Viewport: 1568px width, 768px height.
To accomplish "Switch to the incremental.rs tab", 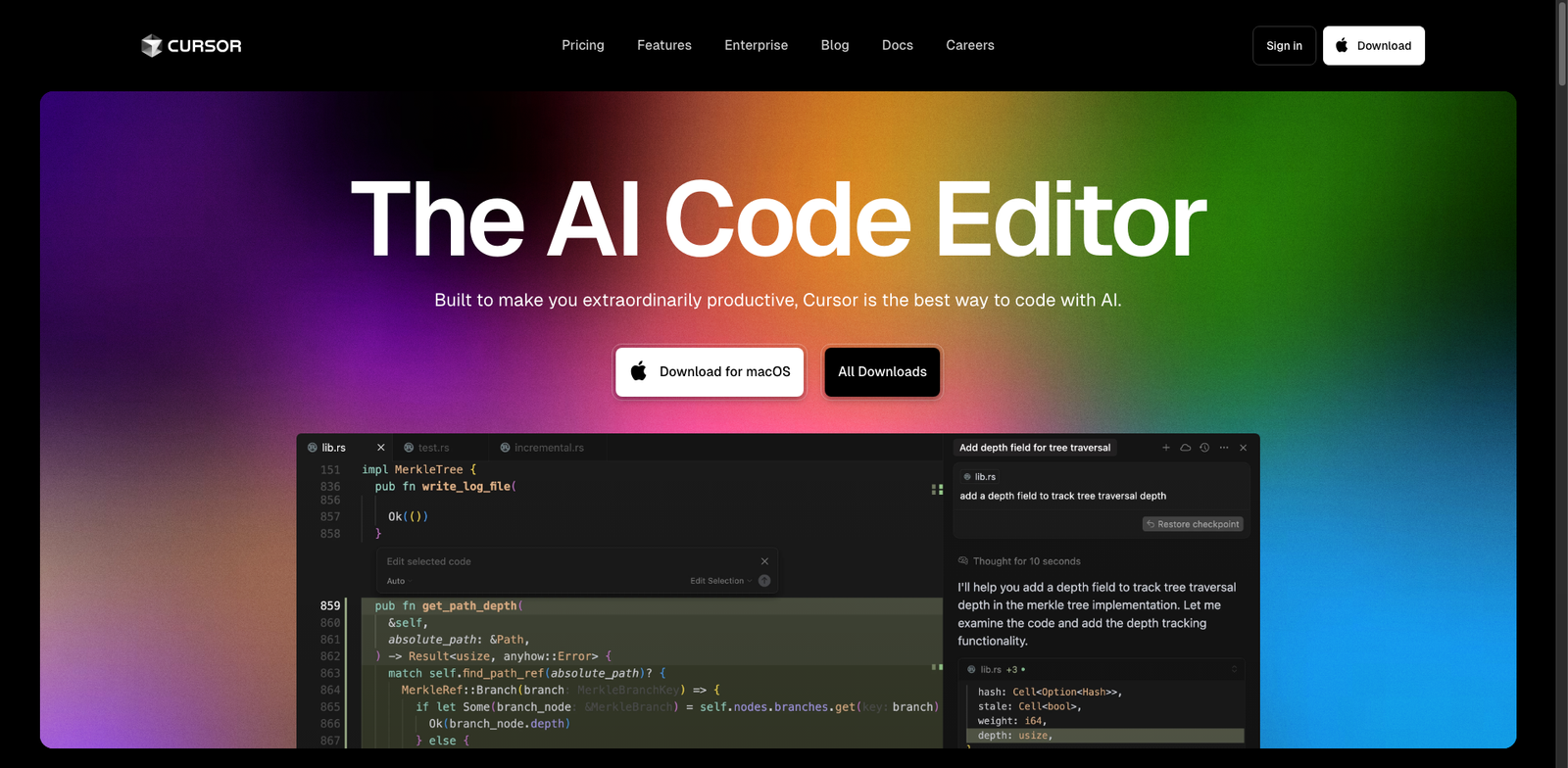I will [549, 448].
